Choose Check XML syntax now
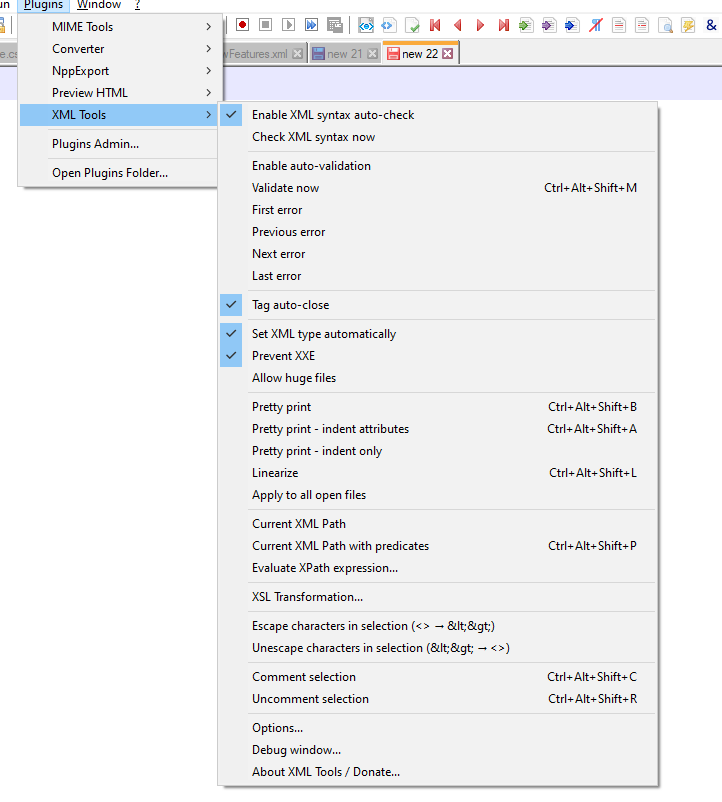The image size is (722, 802). point(437,137)
